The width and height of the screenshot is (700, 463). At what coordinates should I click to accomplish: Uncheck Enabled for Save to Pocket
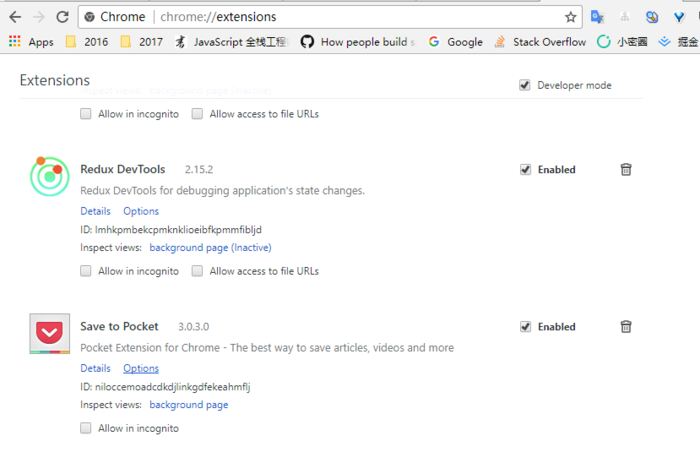525,326
